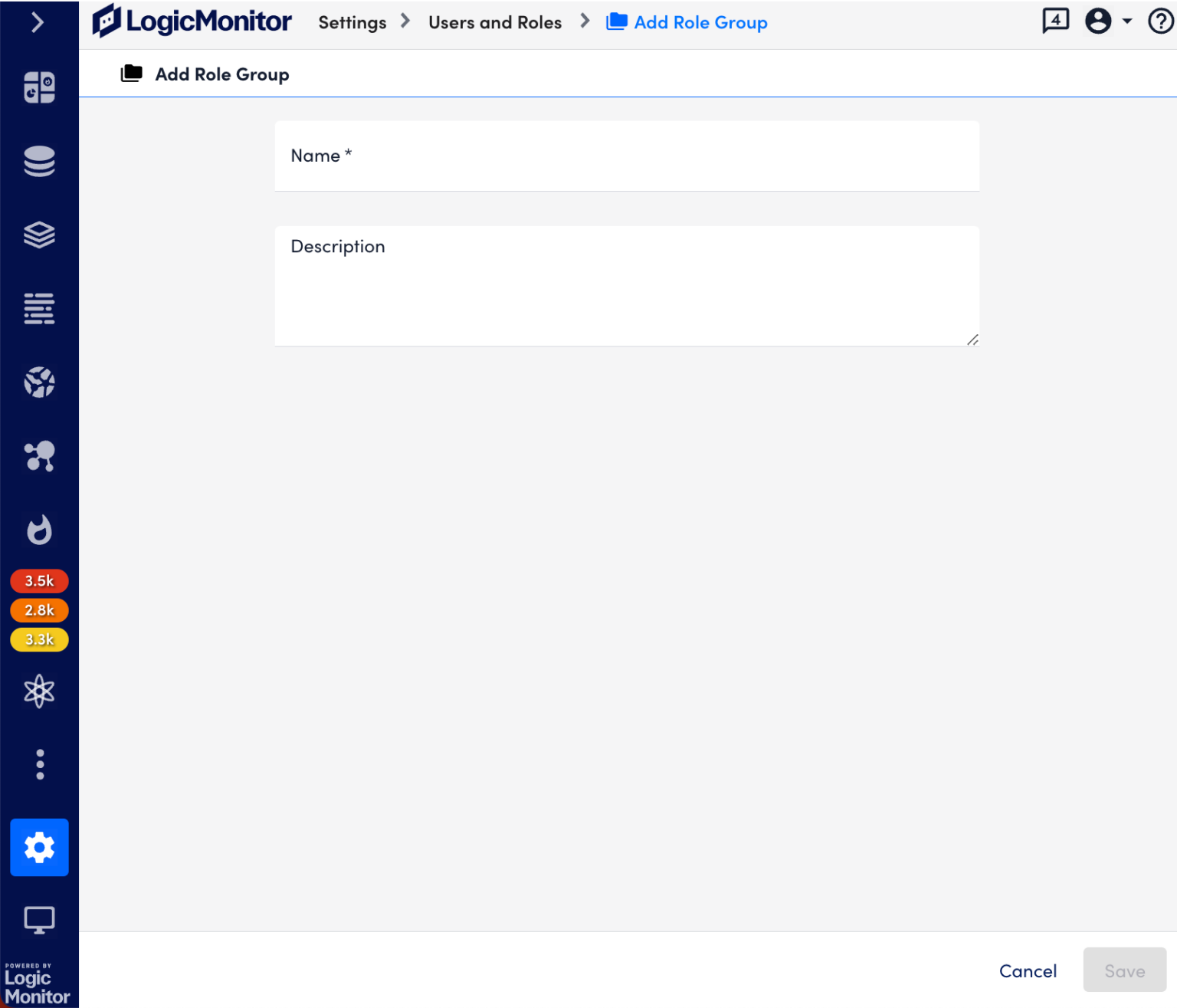Screen dimensions: 1177x1008
Task: Navigate to Settings via breadcrumb
Action: tap(352, 22)
